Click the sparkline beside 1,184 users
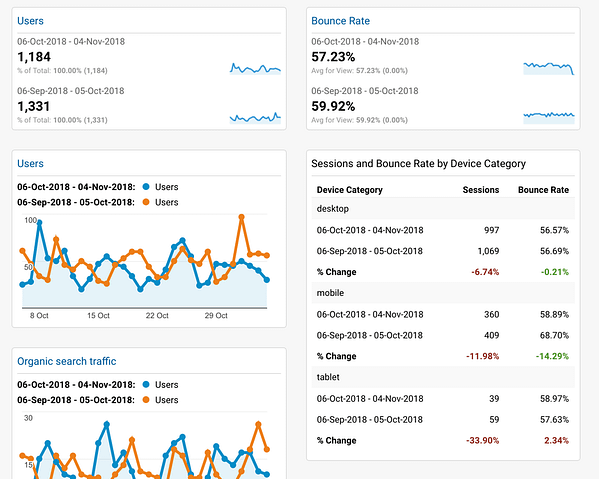This screenshot has width=599, height=479. tap(255, 68)
